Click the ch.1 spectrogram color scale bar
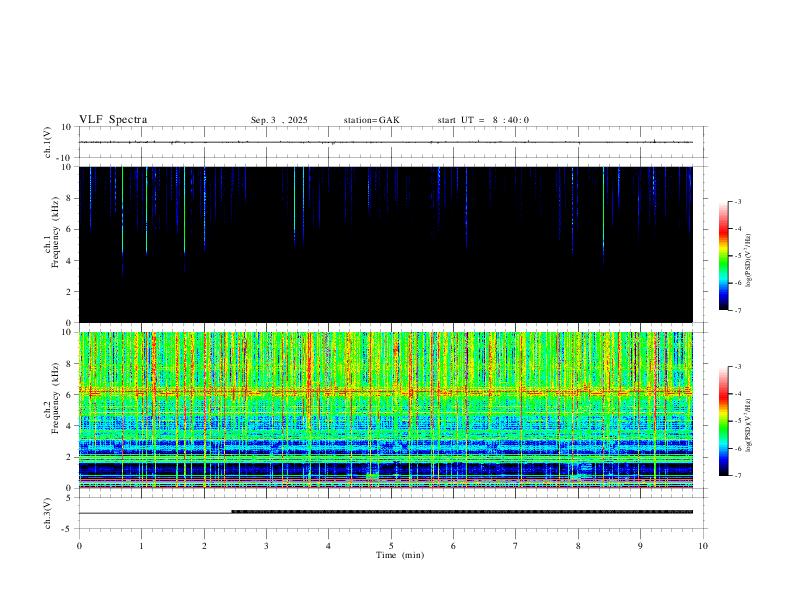 723,256
